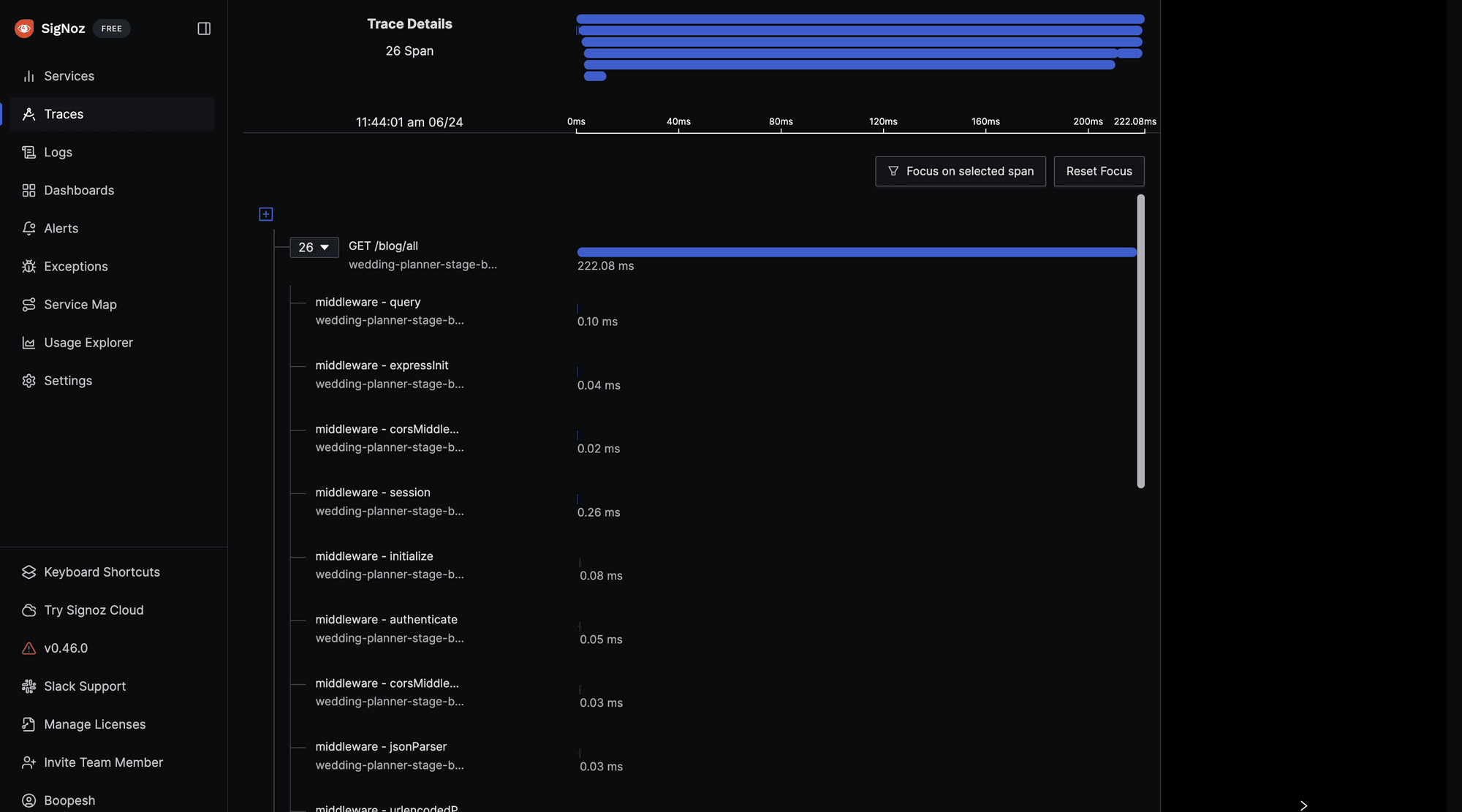Open the Logs page
This screenshot has width=1462, height=812.
pyautogui.click(x=113, y=152)
